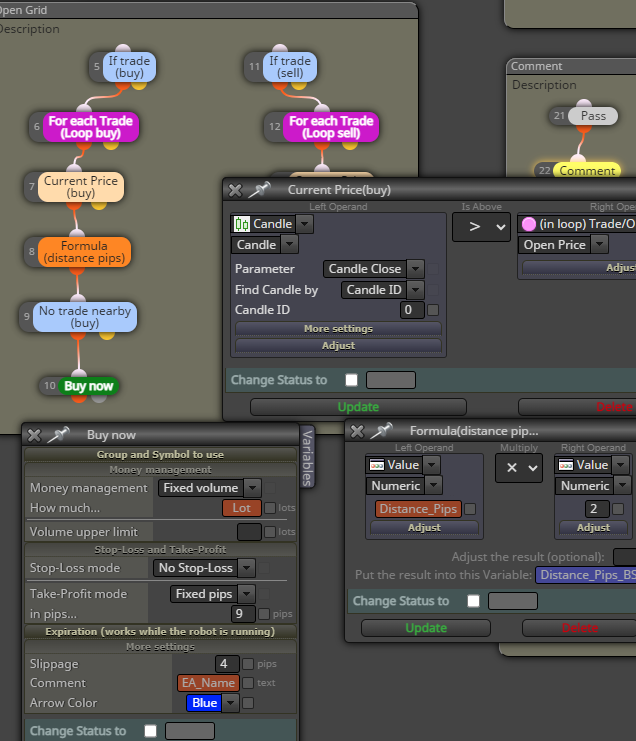The height and width of the screenshot is (741, 636).
Task: Click Update in Current Price(buy) panel
Action: click(x=358, y=407)
